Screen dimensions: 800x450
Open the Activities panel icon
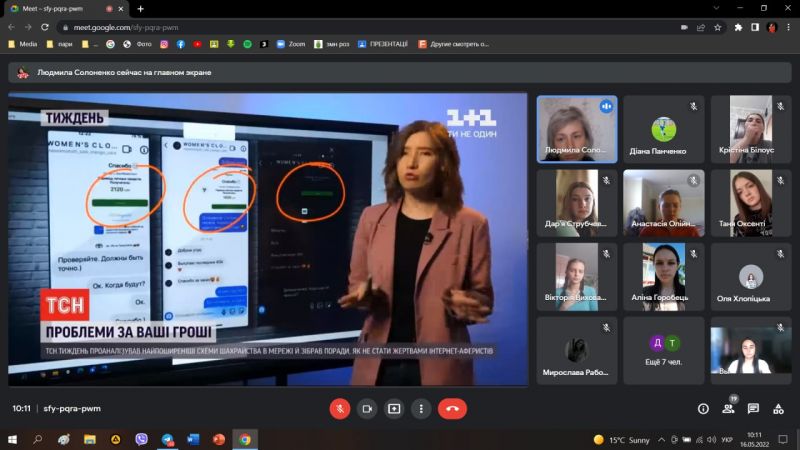[x=778, y=409]
